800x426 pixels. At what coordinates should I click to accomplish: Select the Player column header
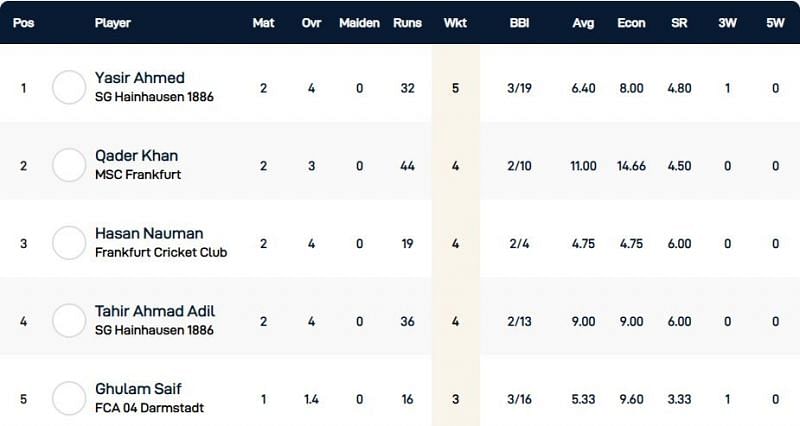pyautogui.click(x=112, y=23)
